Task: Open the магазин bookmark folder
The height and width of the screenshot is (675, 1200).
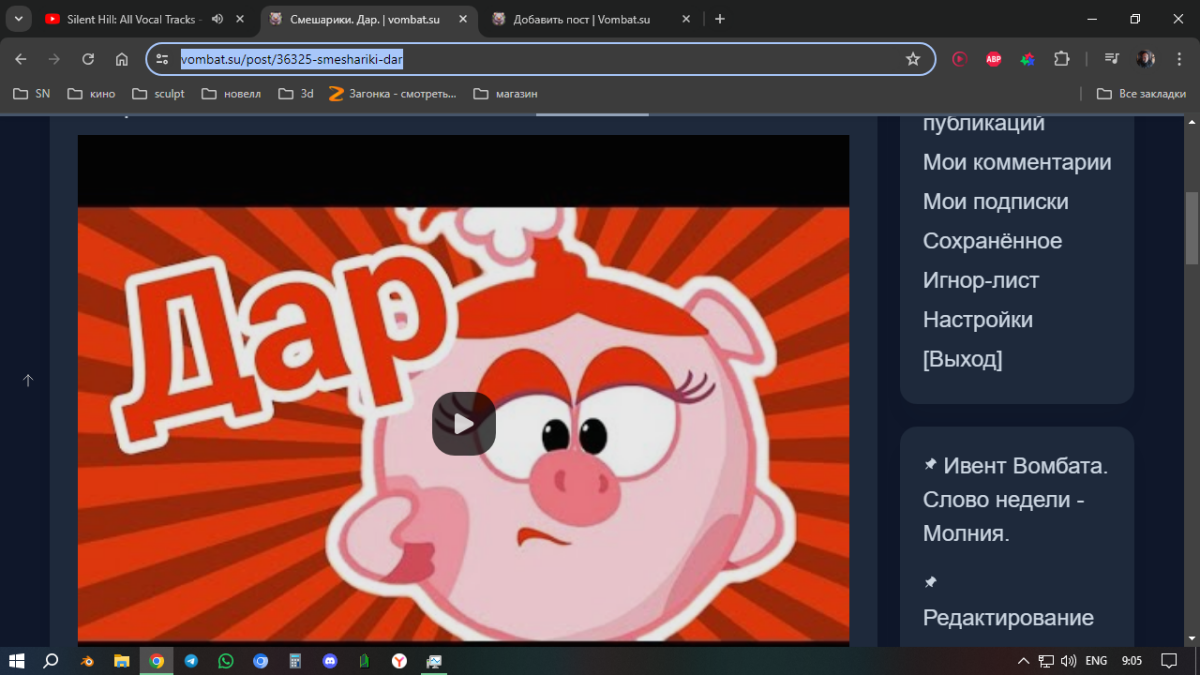Action: pyautogui.click(x=506, y=94)
